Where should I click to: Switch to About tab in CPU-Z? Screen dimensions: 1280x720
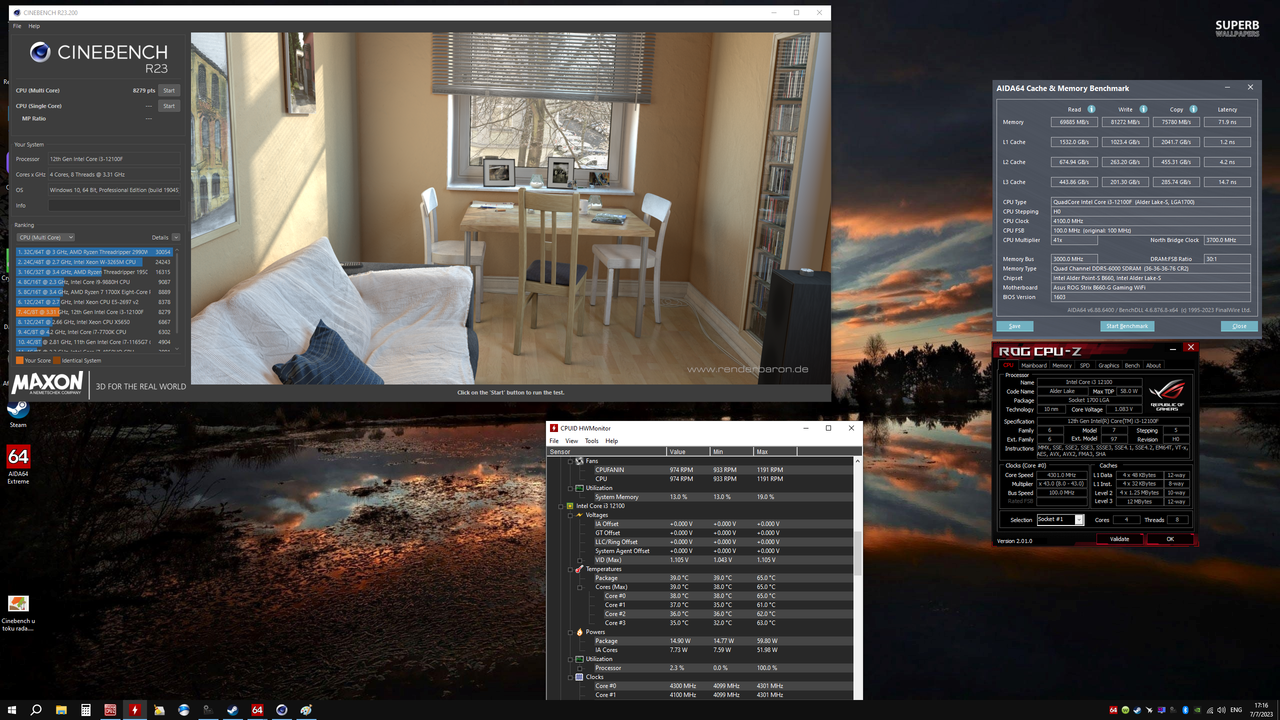tap(1154, 365)
